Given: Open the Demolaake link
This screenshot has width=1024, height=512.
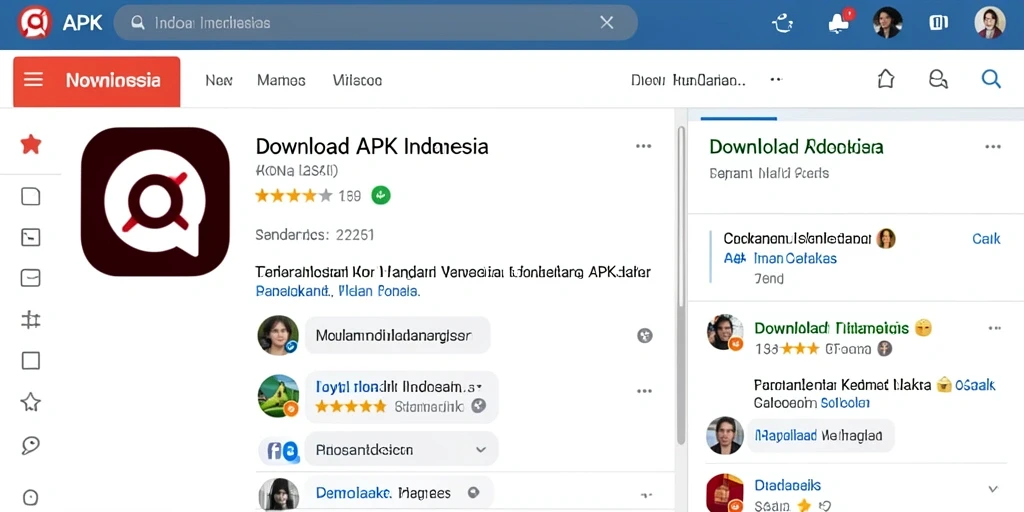Looking at the screenshot, I should coord(353,492).
